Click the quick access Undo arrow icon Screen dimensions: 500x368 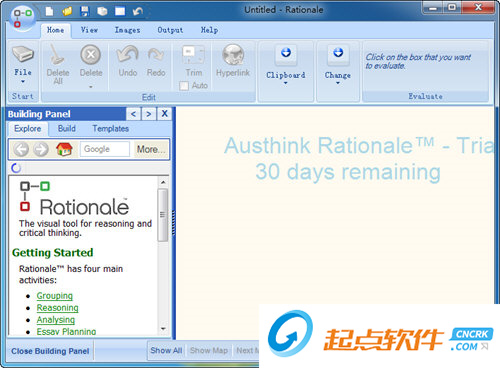pos(138,12)
